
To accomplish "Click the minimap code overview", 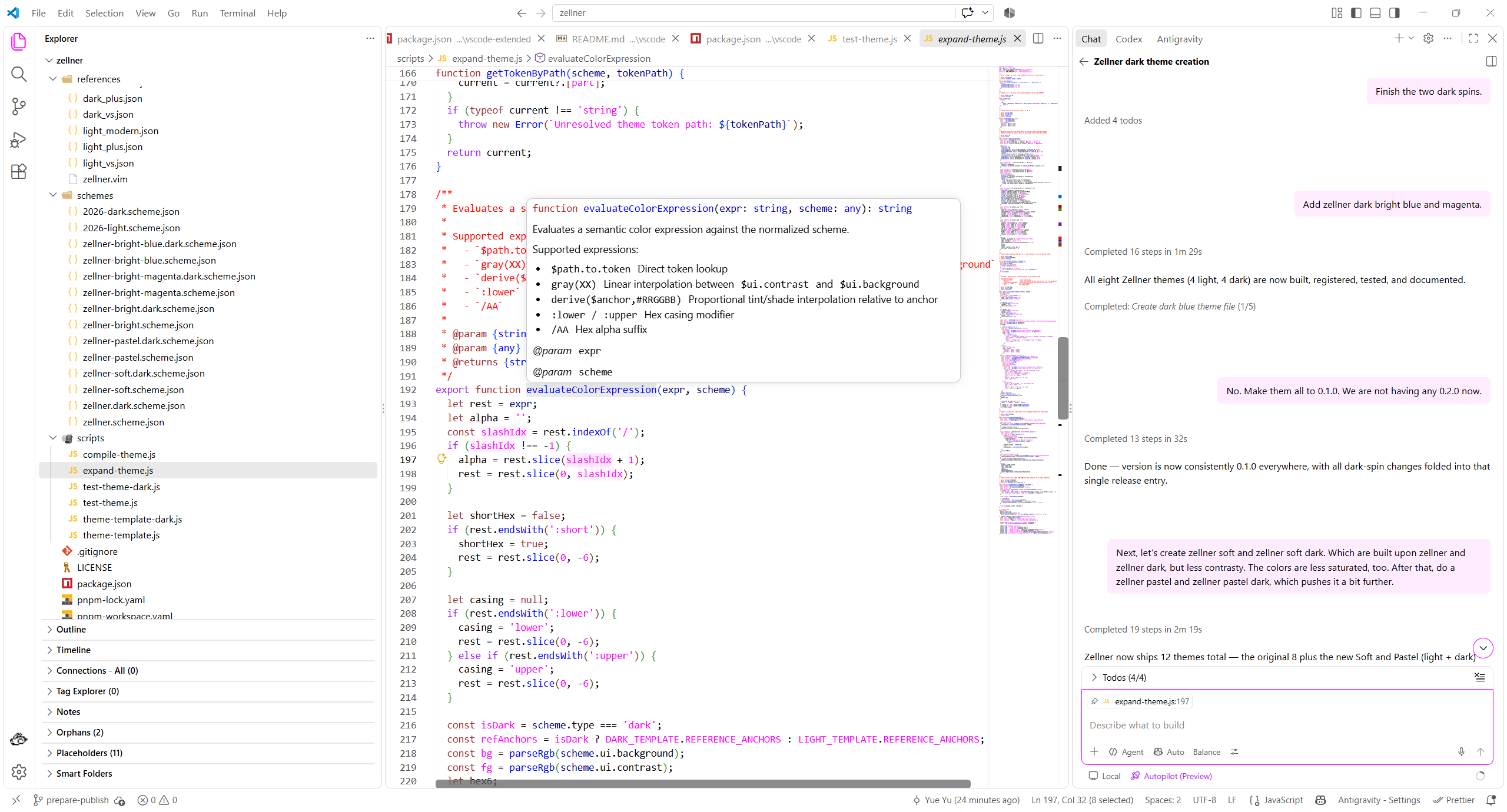I will [1027, 300].
